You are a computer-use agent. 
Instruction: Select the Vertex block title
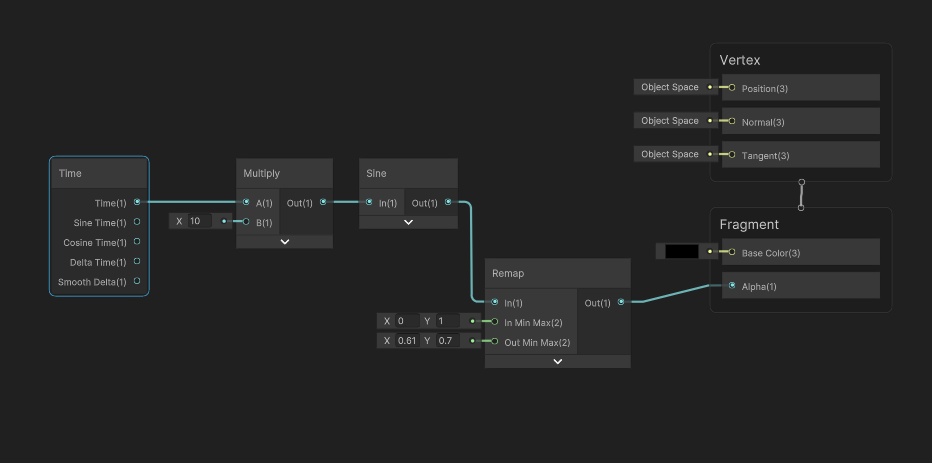tap(740, 60)
